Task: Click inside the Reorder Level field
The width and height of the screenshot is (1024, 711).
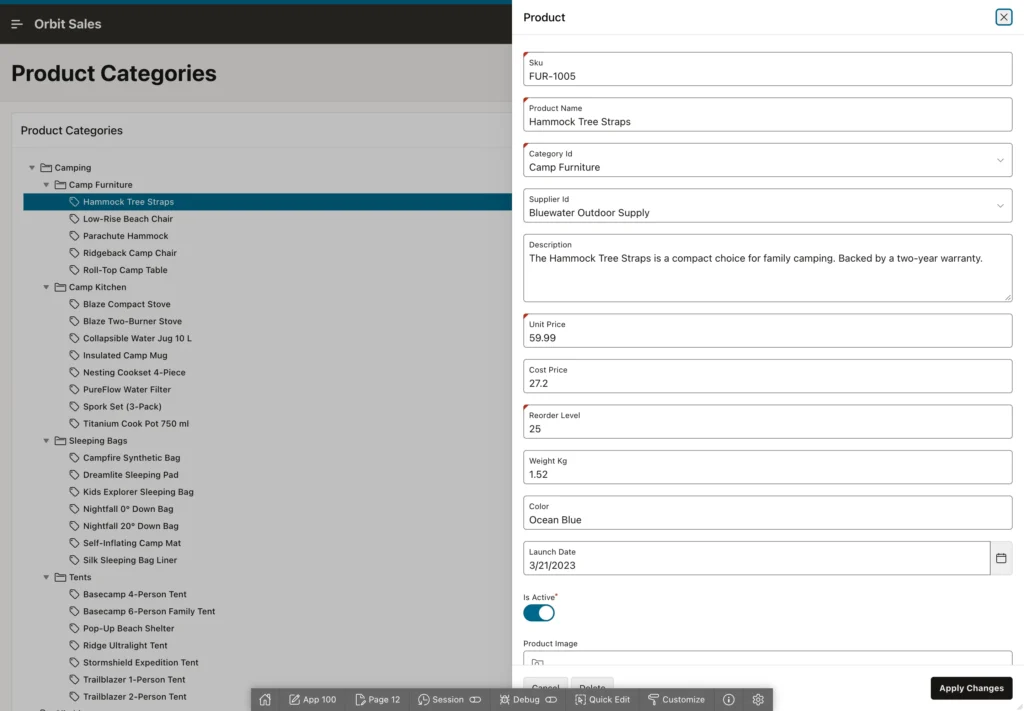Action: (767, 422)
